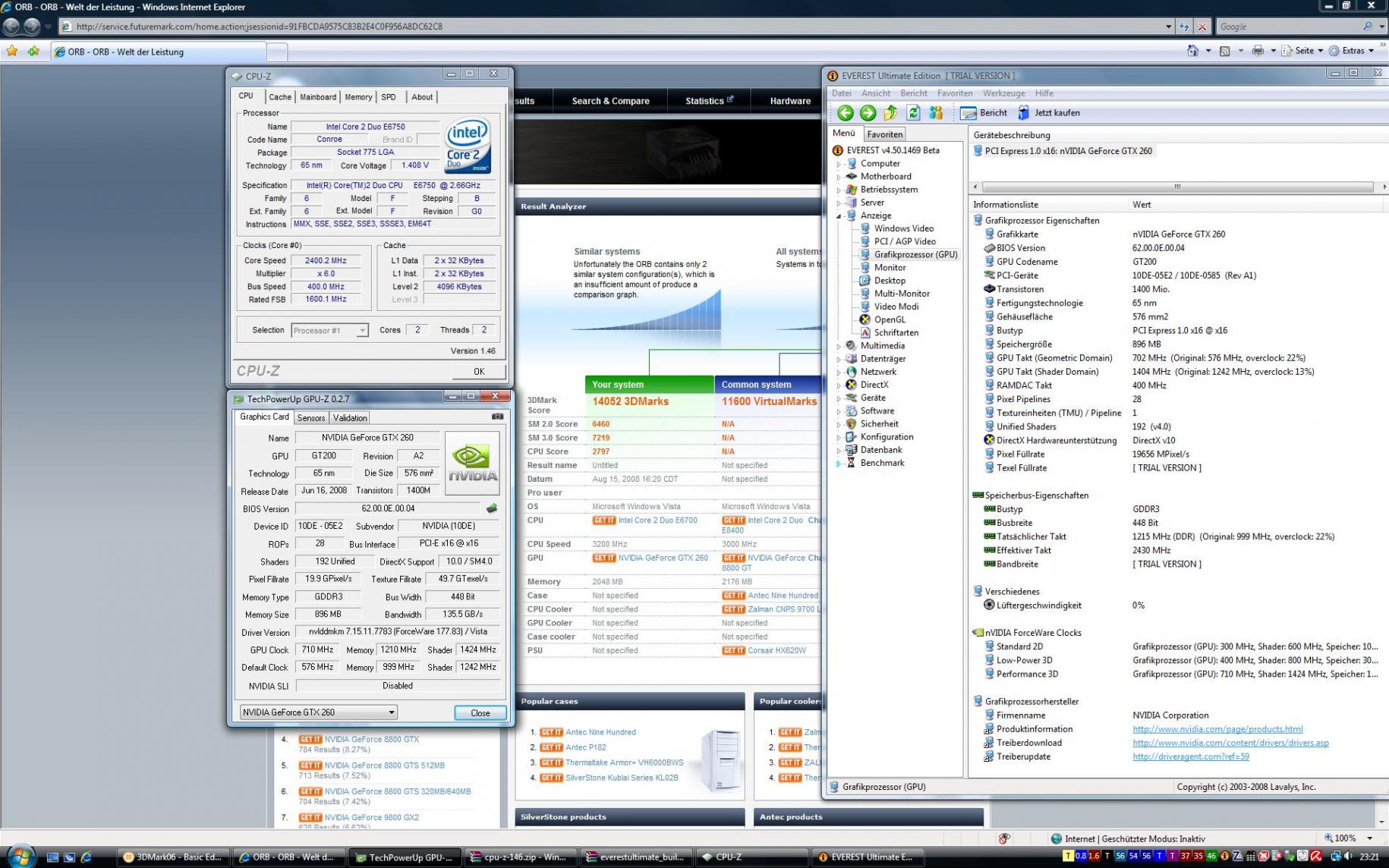1389x868 pixels.
Task: Collapse Anzeige node in EVEREST tree
Action: (x=839, y=216)
